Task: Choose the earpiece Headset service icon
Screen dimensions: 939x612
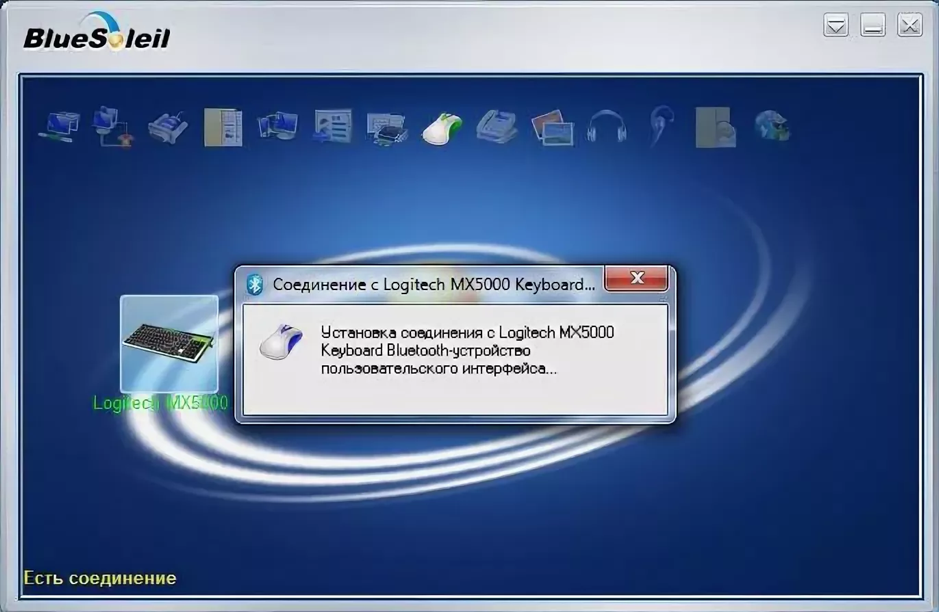Action: tap(662, 126)
